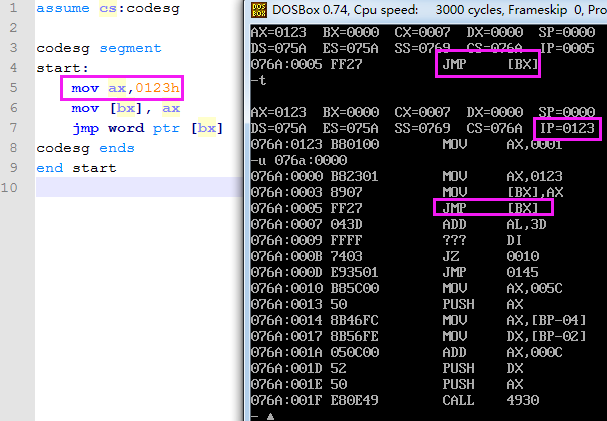Click '076A:0000 B82301' disassembly line

pyautogui.click(x=407, y=176)
